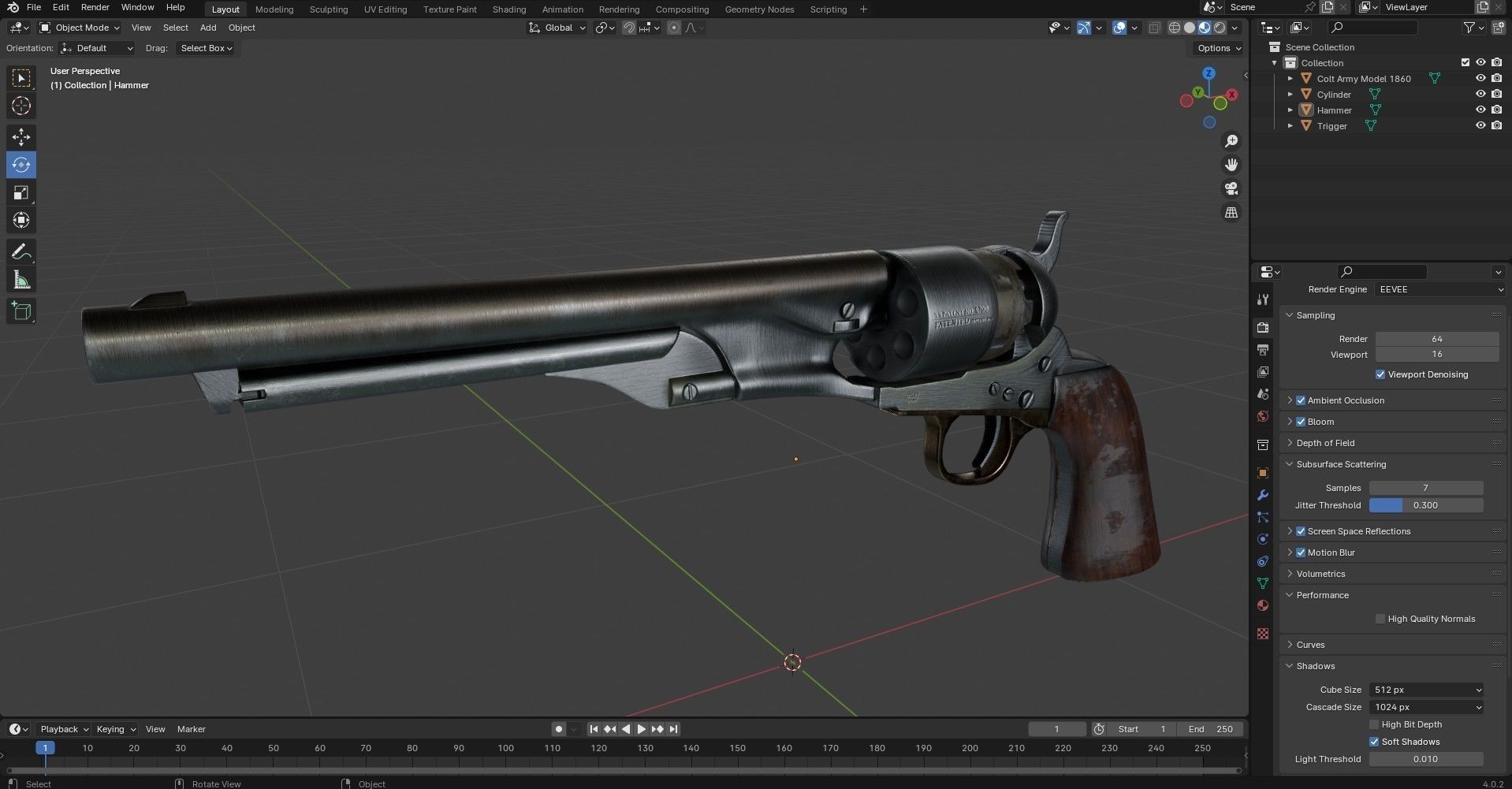Toggle Soft Shadows checkbox
This screenshot has width=1512, height=789.
1374,742
